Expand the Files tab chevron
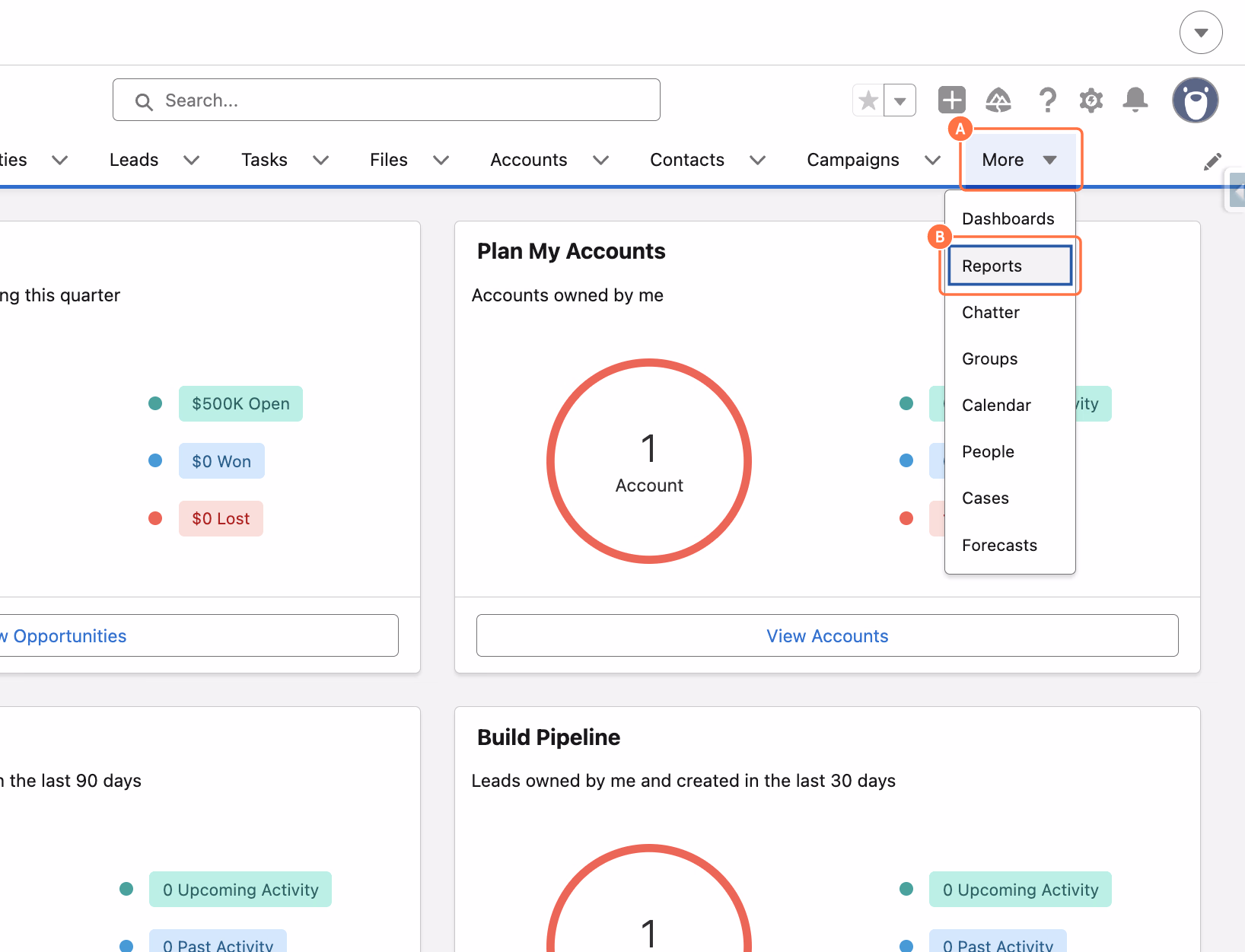Image resolution: width=1245 pixels, height=952 pixels. pyautogui.click(x=441, y=160)
